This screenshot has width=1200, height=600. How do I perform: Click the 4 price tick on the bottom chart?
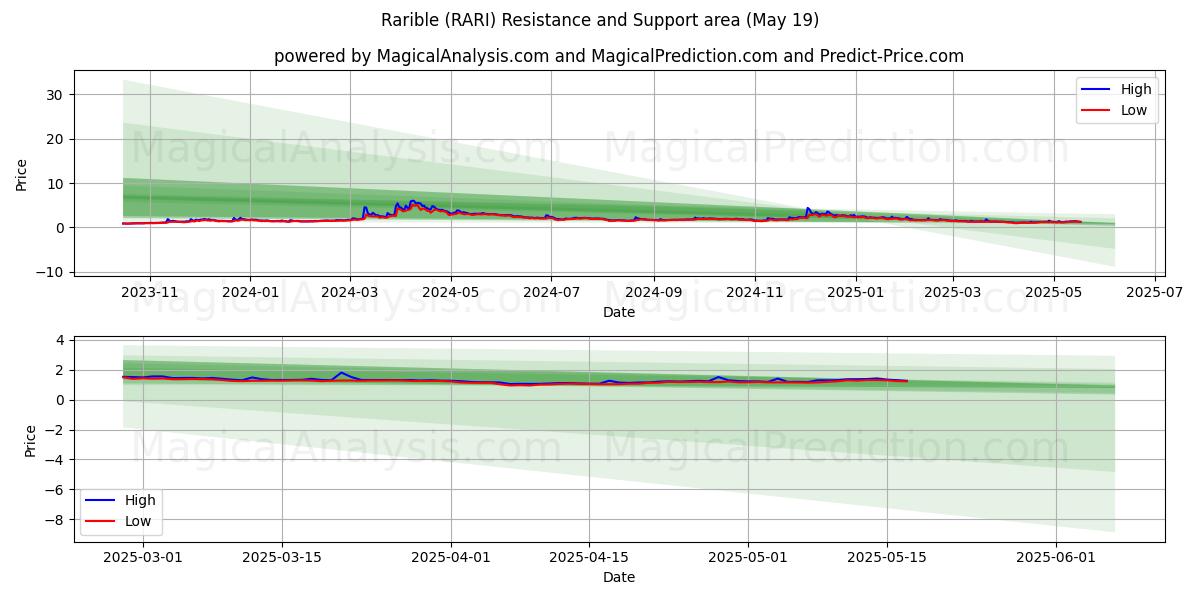[62, 341]
